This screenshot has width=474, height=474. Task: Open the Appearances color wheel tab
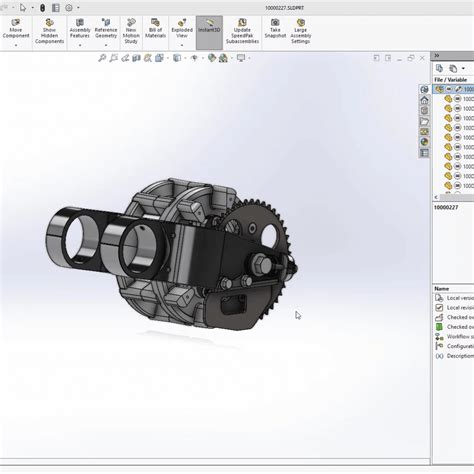[x=424, y=142]
